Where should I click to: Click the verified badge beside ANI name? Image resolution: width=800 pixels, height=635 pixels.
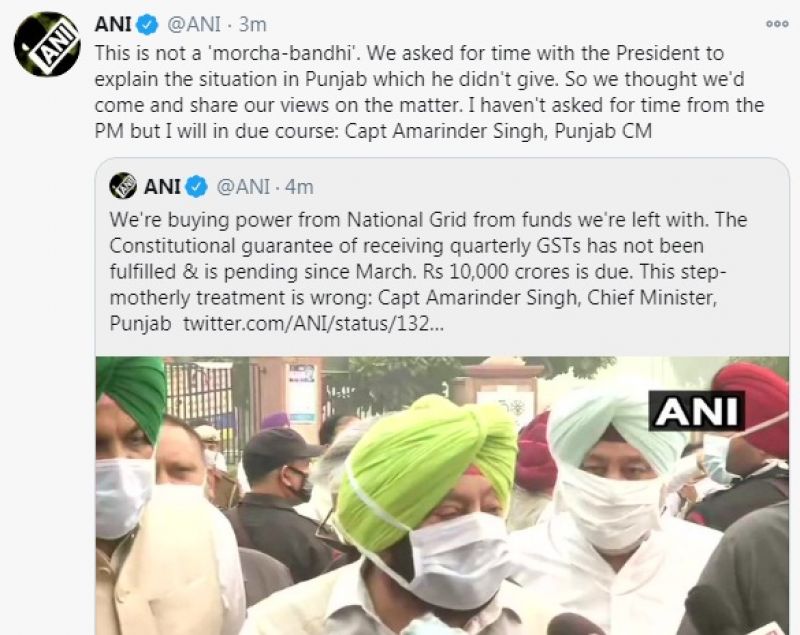coord(148,24)
